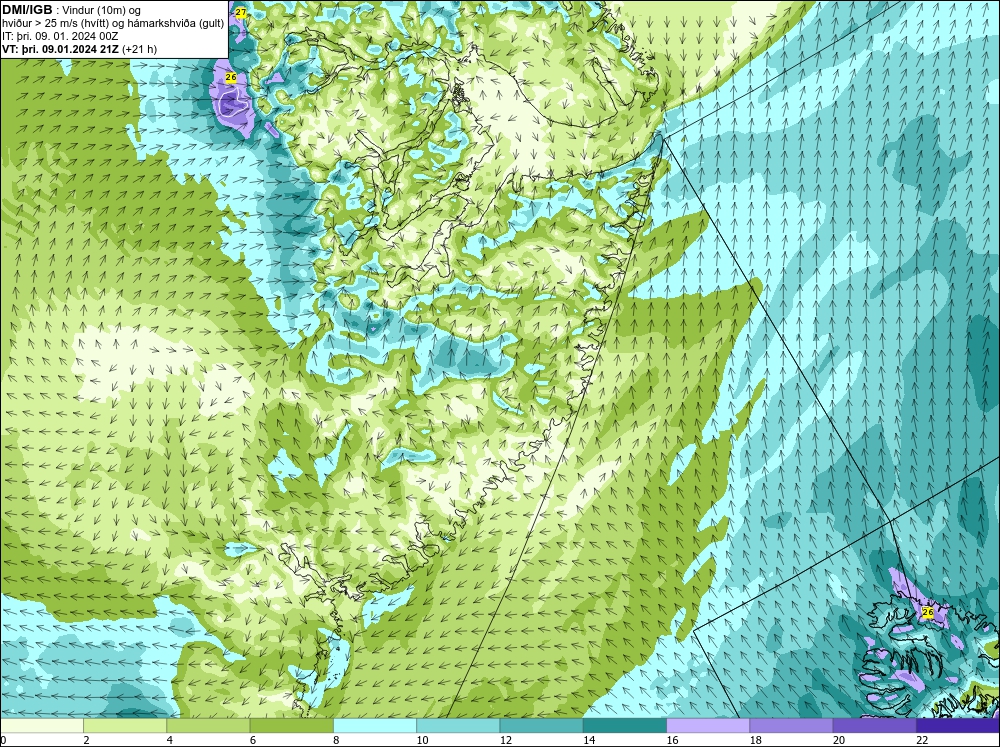Click the legend scale value 16

(x=672, y=740)
